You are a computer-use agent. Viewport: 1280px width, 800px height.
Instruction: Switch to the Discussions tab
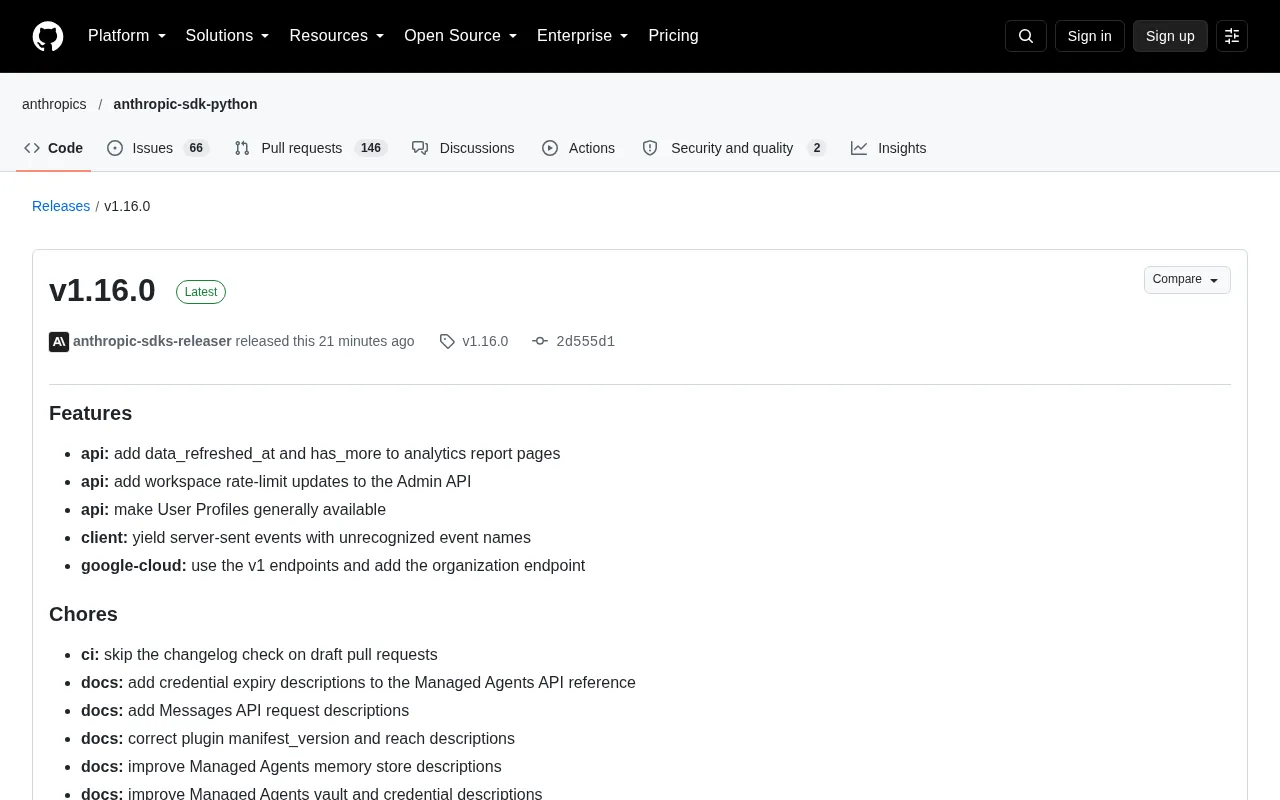pos(464,148)
